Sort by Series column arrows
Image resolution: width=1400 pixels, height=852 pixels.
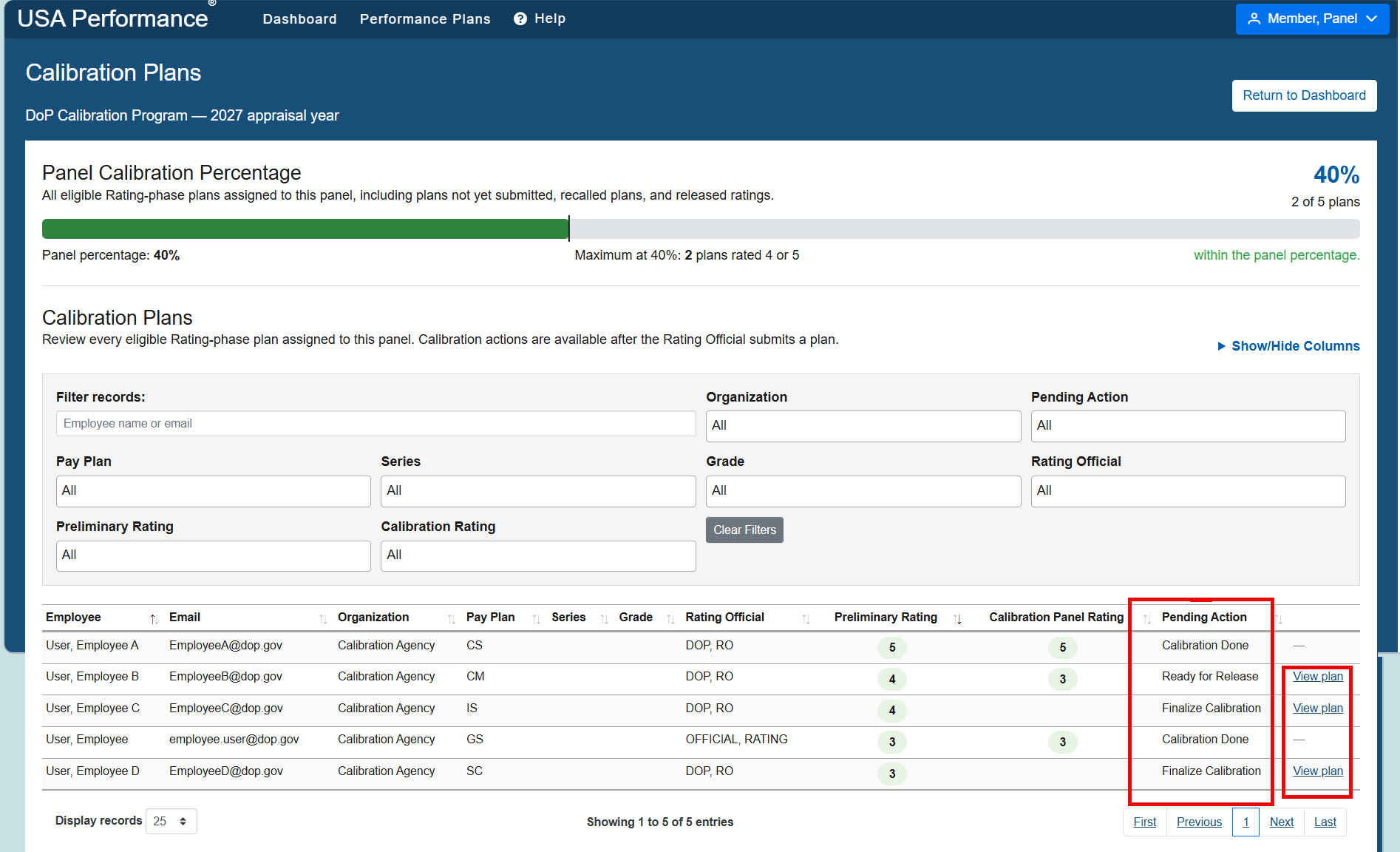[605, 619]
